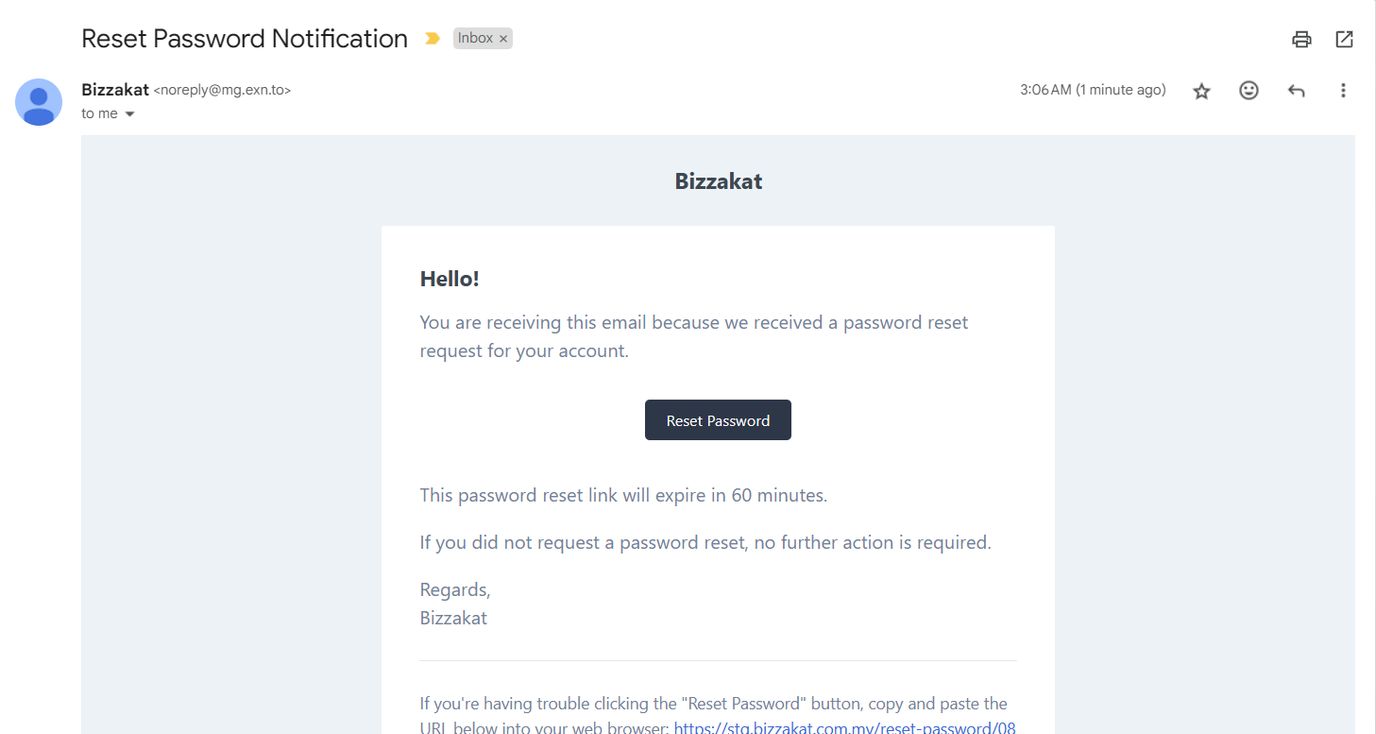Click the Inbox label chip
The image size is (1376, 734).
475,38
